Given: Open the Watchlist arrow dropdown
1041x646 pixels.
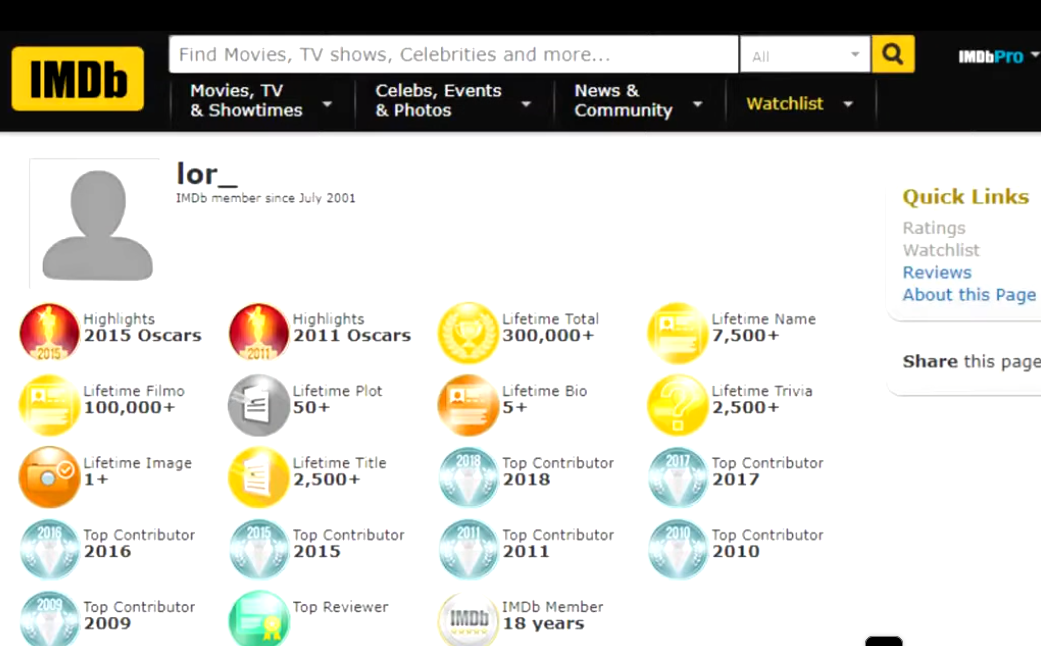Looking at the screenshot, I should click(x=848, y=104).
